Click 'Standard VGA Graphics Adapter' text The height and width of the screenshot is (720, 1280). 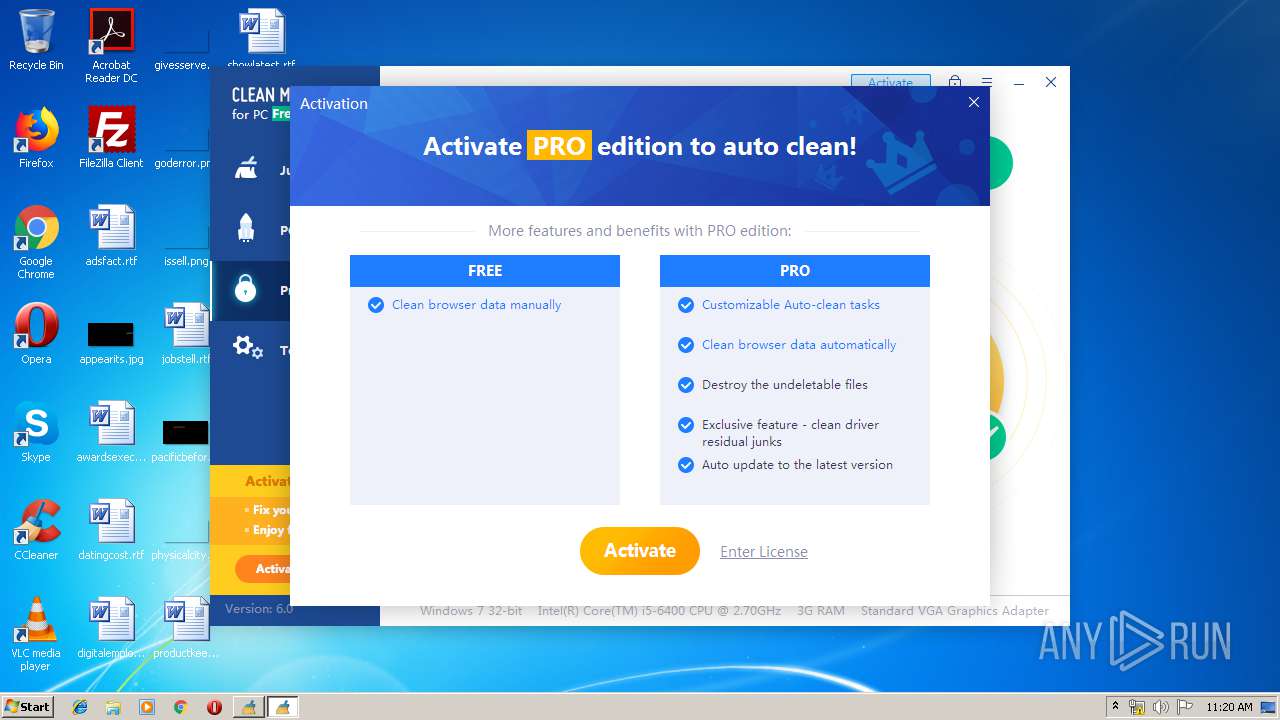955,611
